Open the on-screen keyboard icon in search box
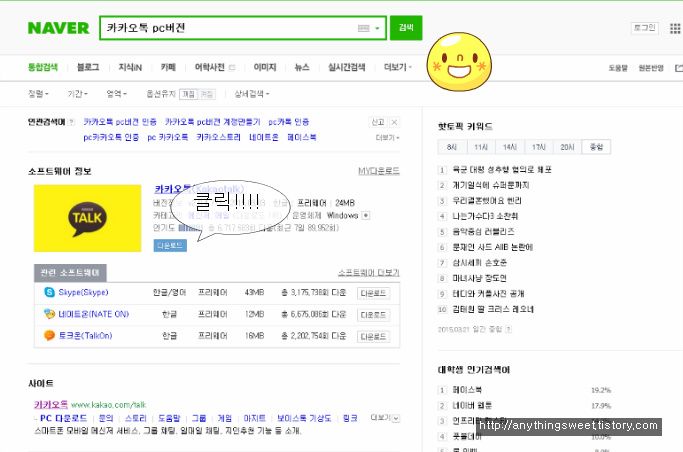The width and height of the screenshot is (683, 452). click(x=363, y=28)
